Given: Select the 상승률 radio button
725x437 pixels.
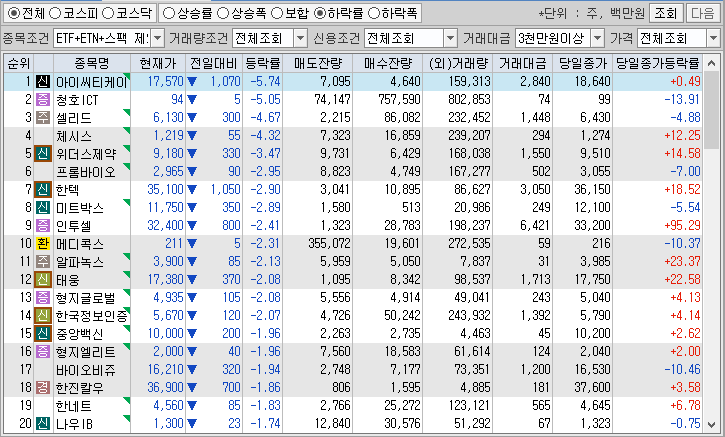Looking at the screenshot, I should coord(169,13).
